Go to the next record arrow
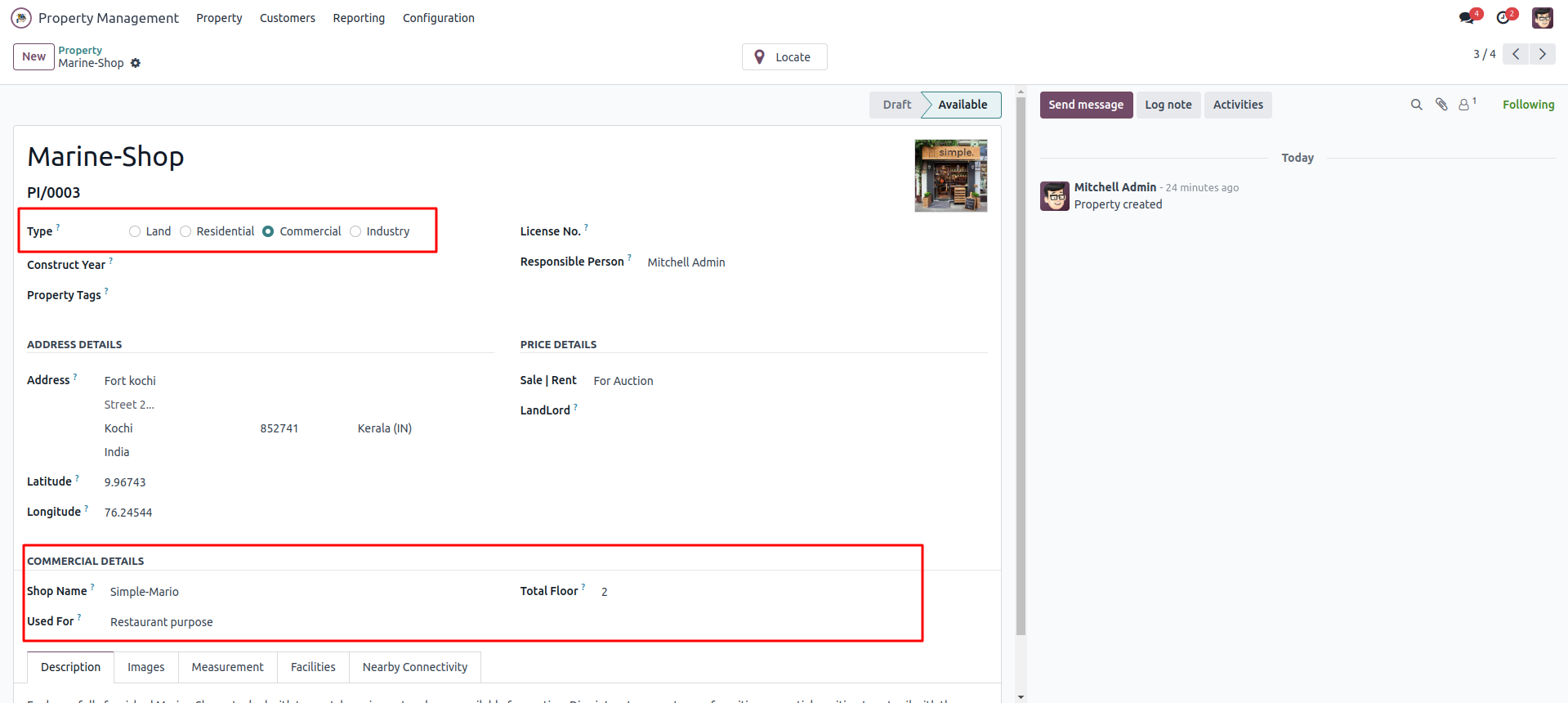Viewport: 1568px width, 703px height. point(1543,54)
